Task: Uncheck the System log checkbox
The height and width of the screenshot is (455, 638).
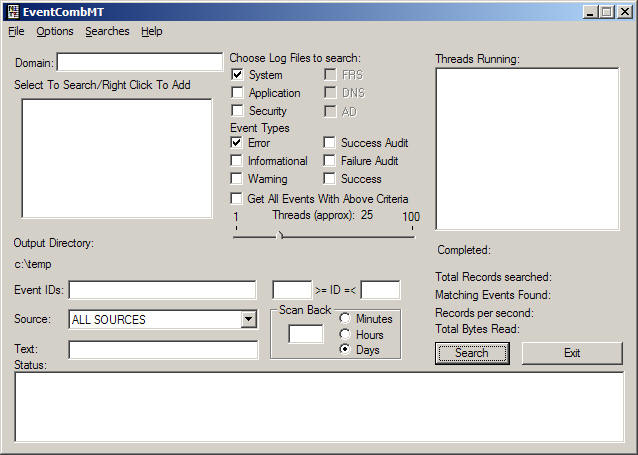Action: click(x=237, y=74)
